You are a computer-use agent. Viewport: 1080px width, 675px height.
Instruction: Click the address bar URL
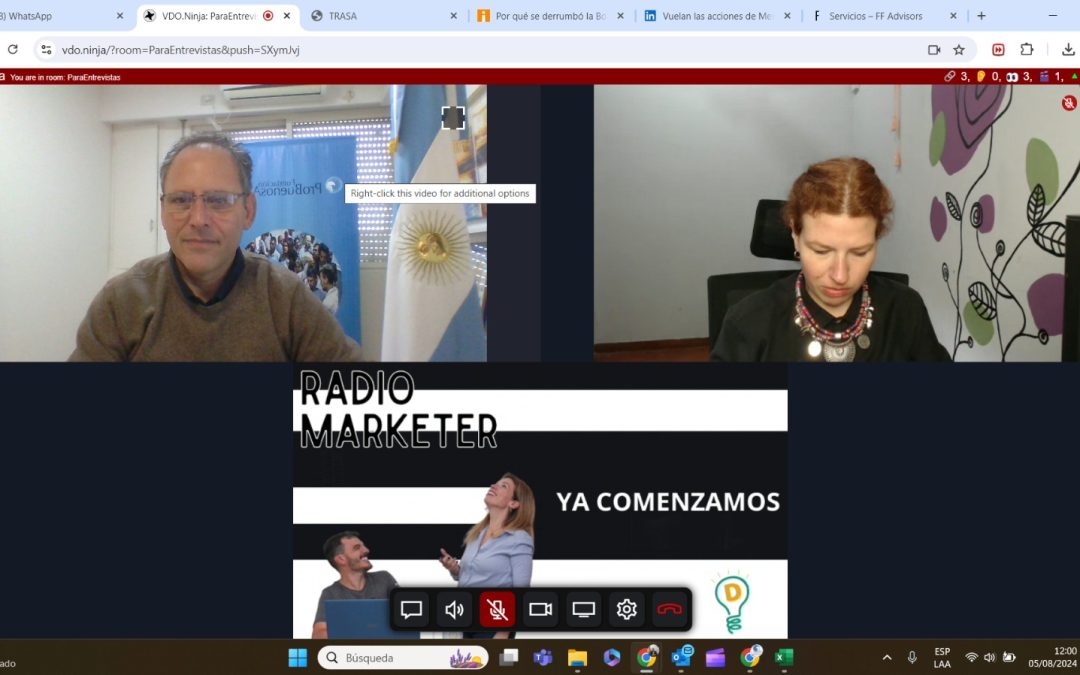(x=400, y=50)
